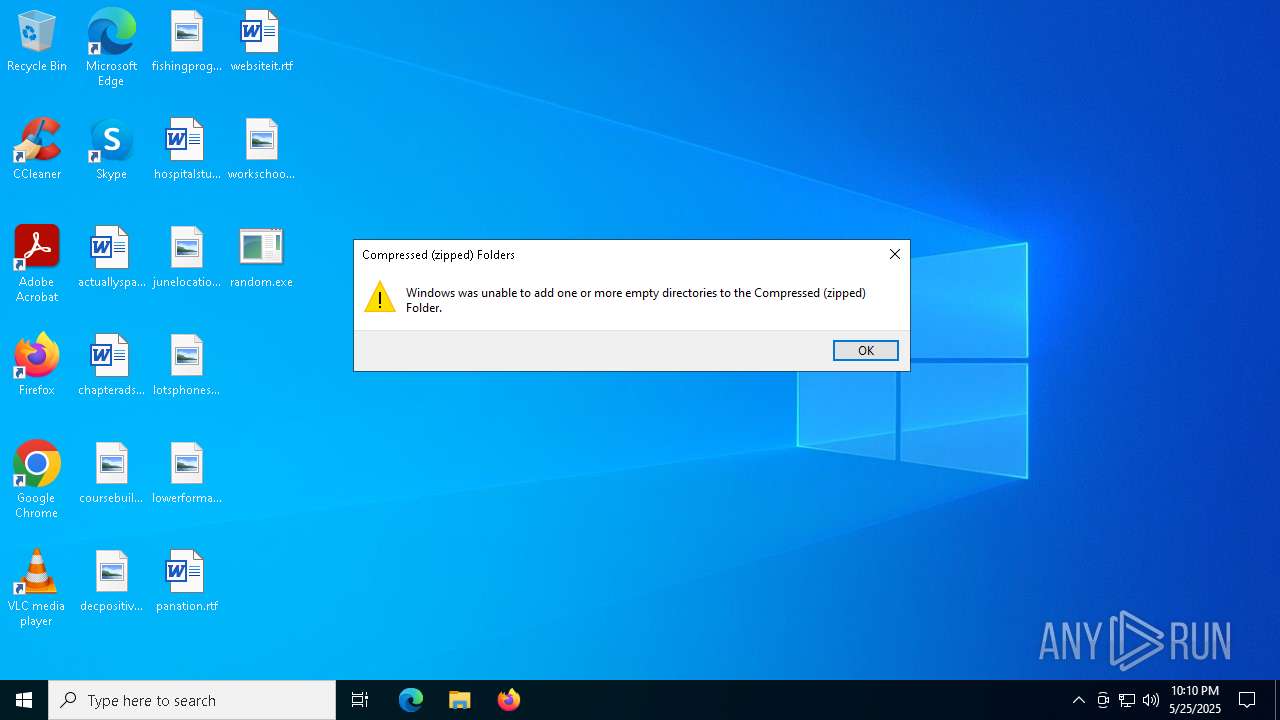Launch Firefox from the taskbar
This screenshot has width=1280, height=720.
pyautogui.click(x=508, y=700)
